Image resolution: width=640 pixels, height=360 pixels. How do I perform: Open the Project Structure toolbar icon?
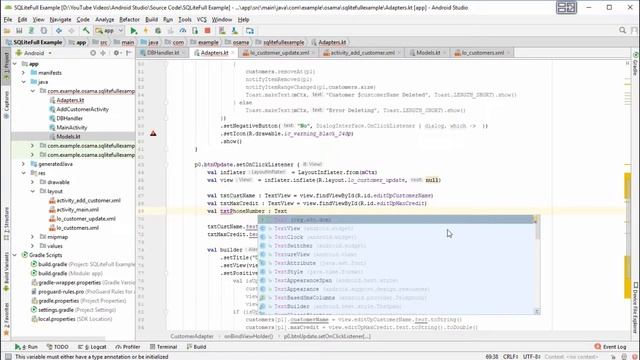249,31
